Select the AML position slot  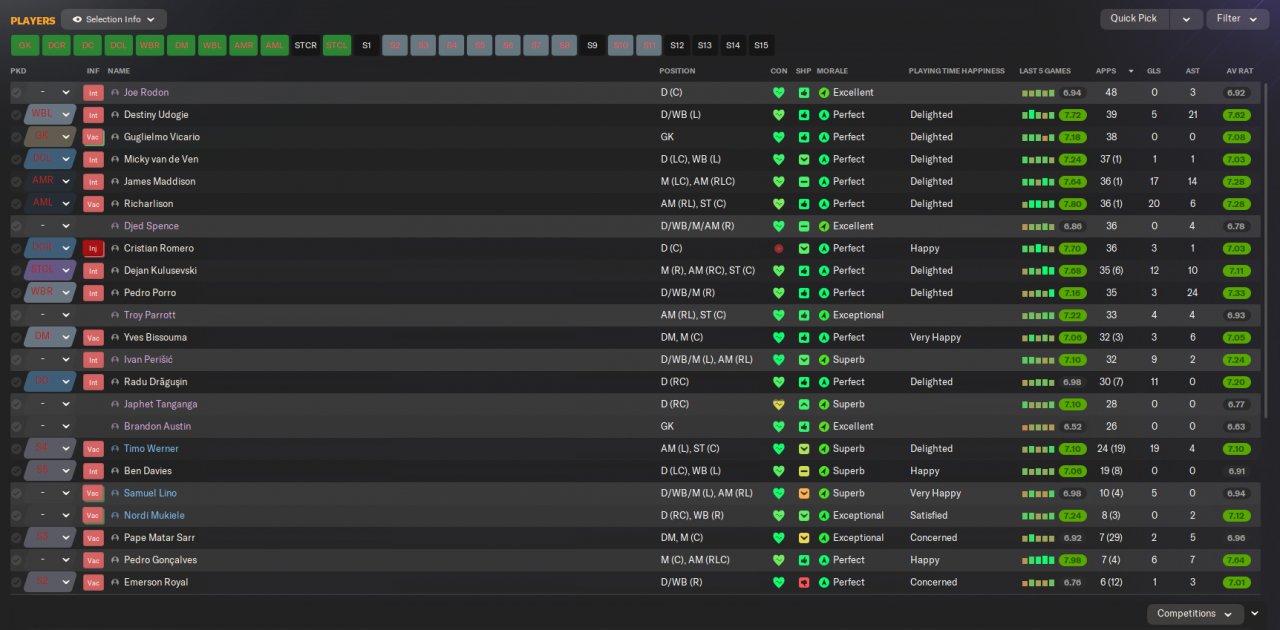[x=274, y=45]
